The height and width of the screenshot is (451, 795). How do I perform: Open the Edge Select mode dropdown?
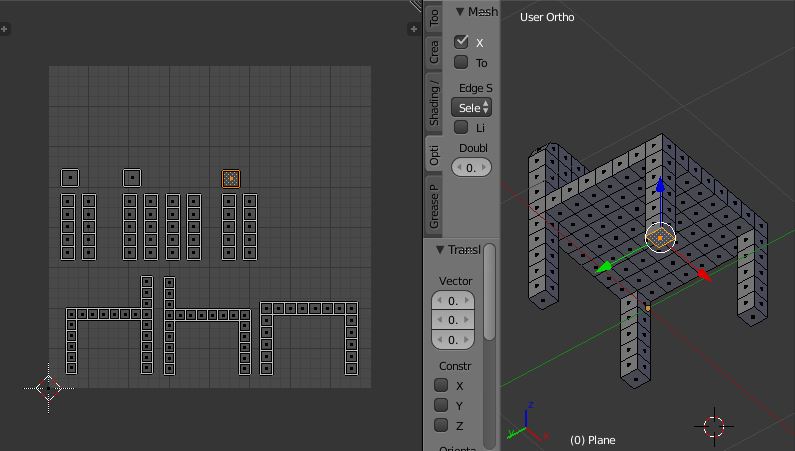[x=472, y=107]
